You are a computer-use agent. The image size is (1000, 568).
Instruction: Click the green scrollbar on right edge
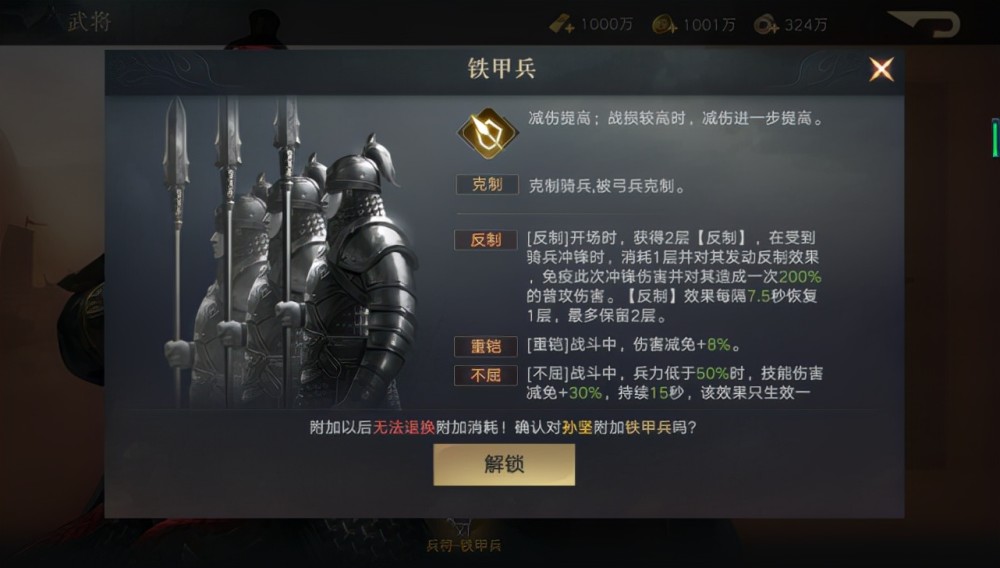pyautogui.click(x=995, y=138)
